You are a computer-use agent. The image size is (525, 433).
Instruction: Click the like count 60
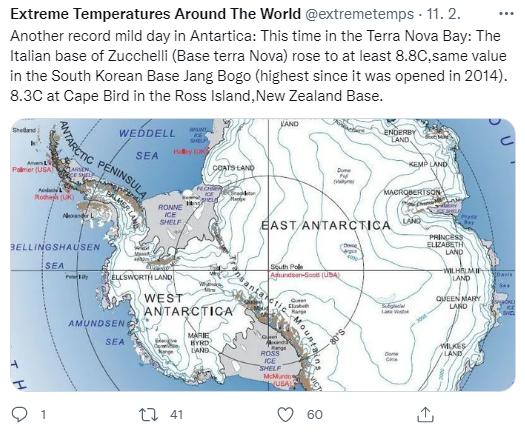tap(314, 415)
